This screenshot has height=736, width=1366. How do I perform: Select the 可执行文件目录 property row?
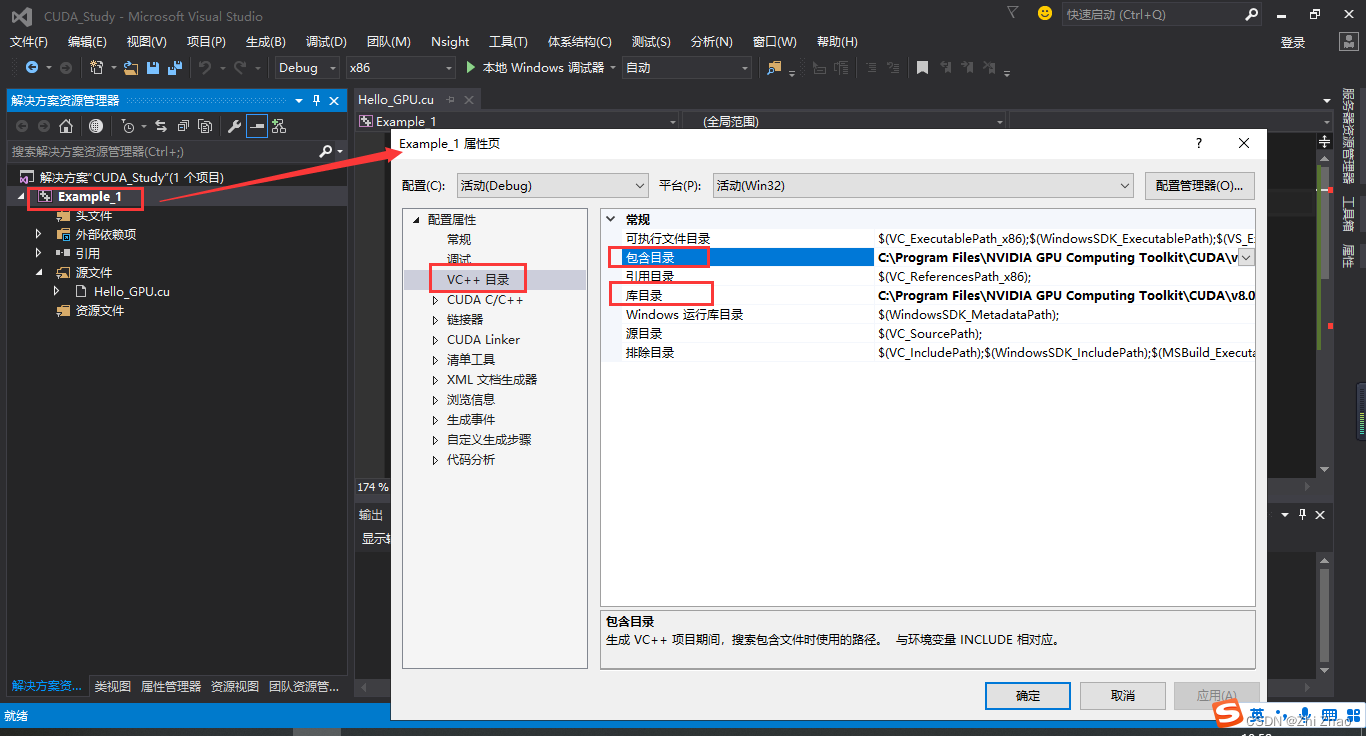tap(927, 238)
